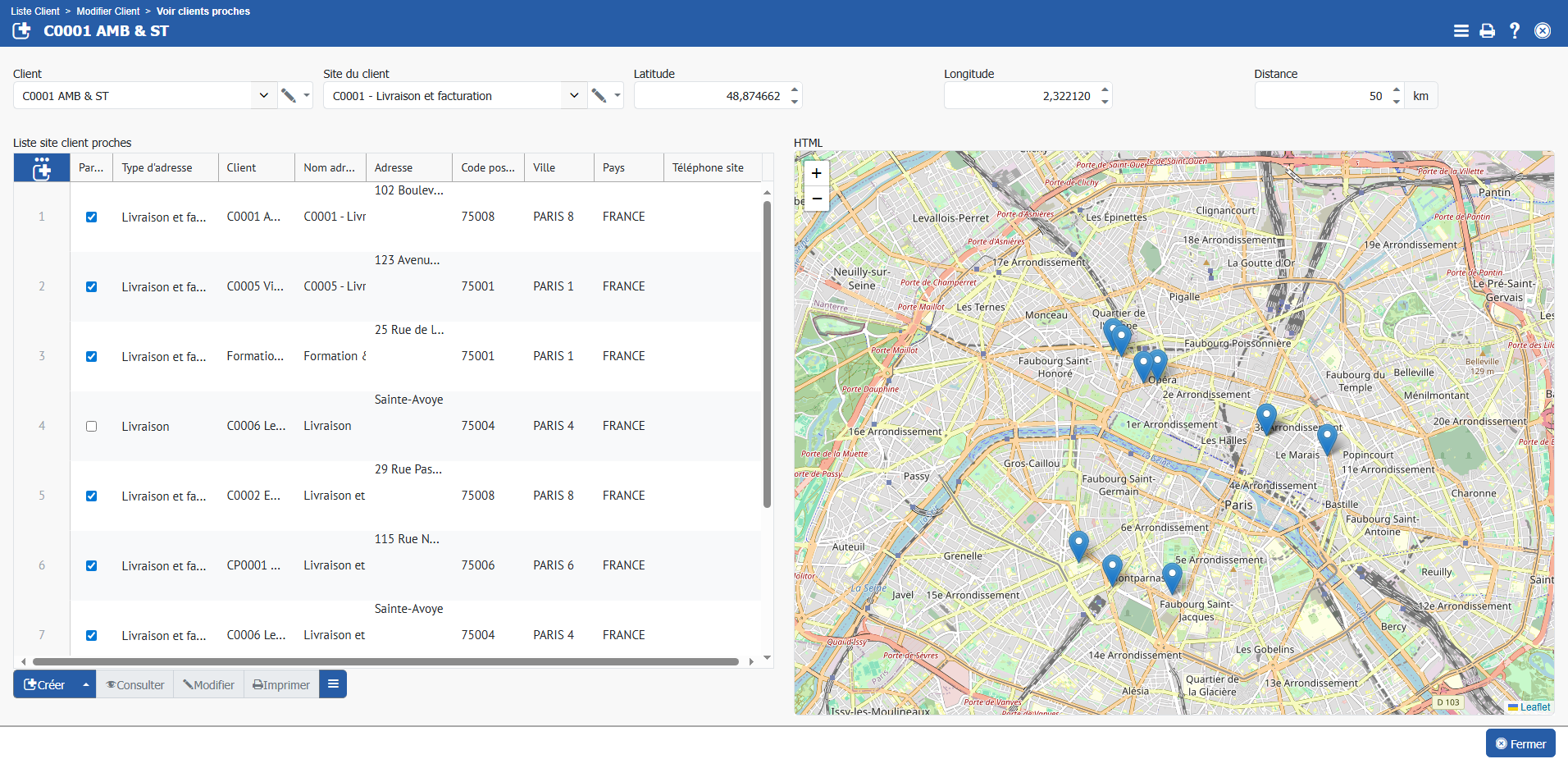Viewport: 1568px width, 759px height.
Task: Click the Fermer button
Action: click(x=1520, y=743)
